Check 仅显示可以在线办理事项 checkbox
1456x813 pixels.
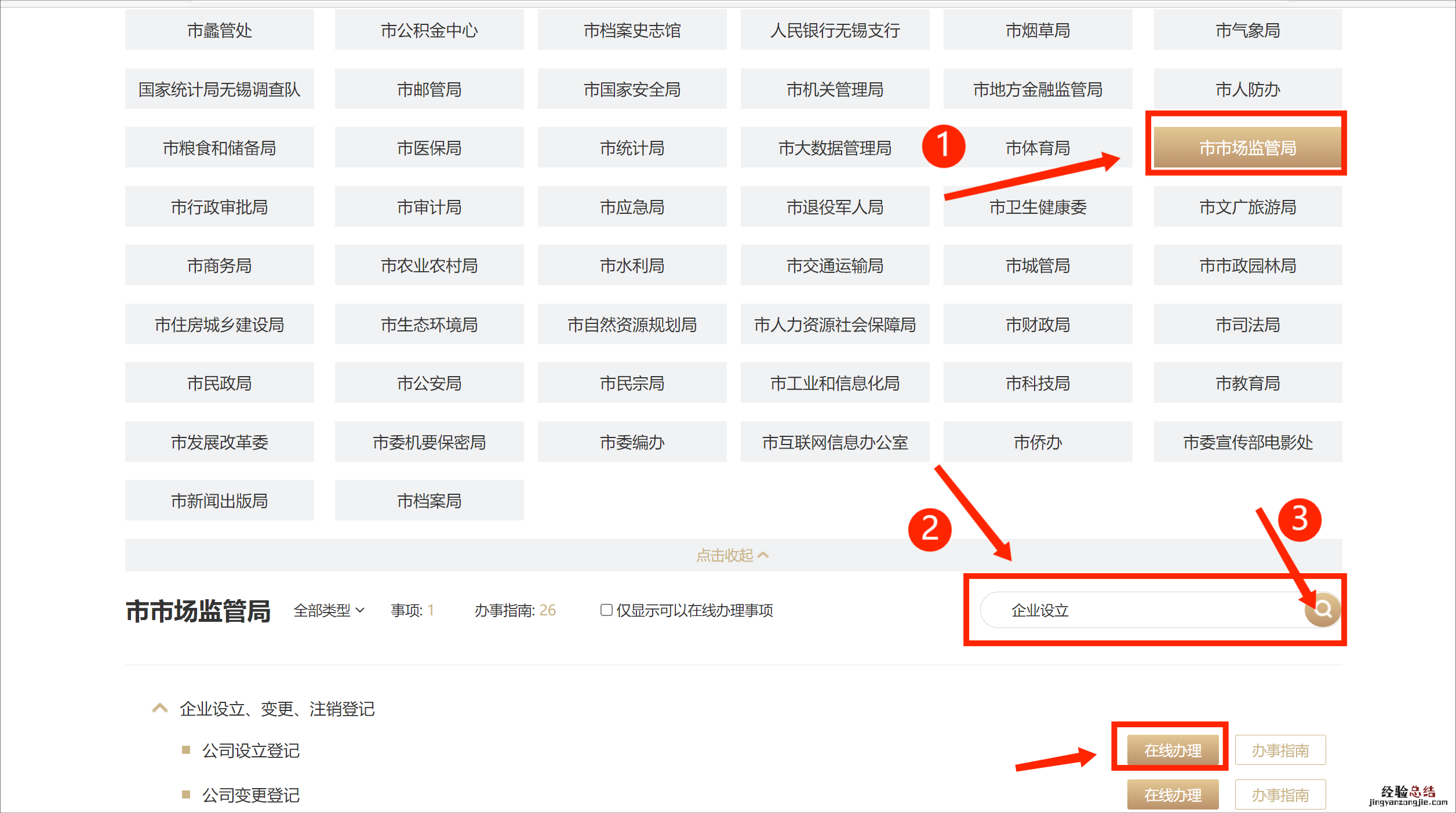[x=606, y=610]
